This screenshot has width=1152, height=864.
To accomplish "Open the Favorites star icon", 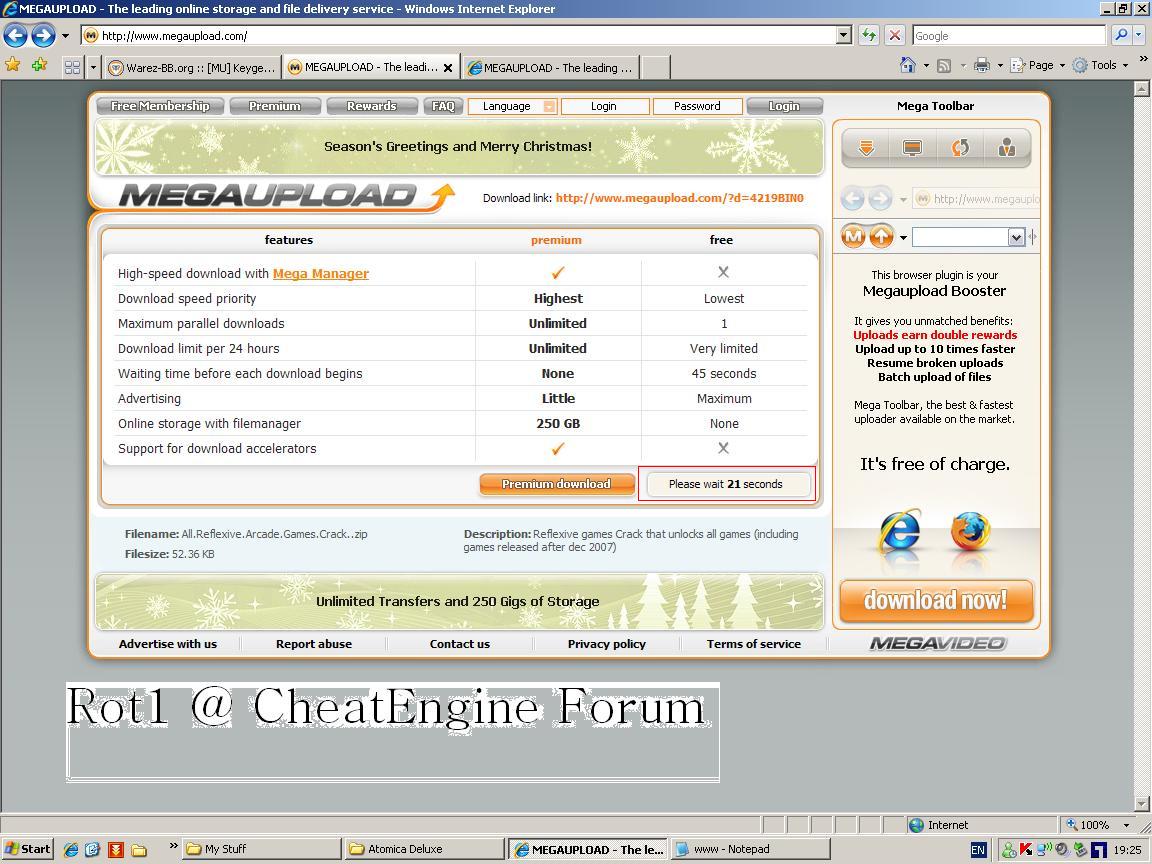I will tap(13, 66).
